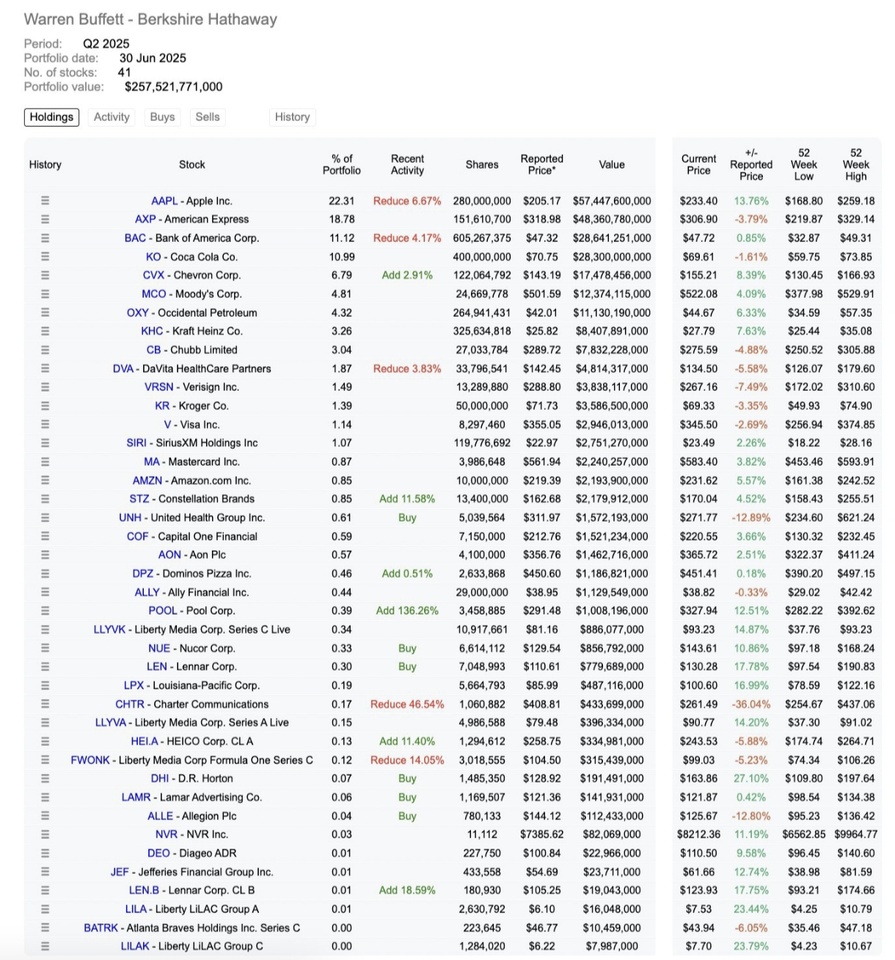This screenshot has width=895, height=960.
Task: Follow the CVX ticker link
Action: click(x=154, y=276)
